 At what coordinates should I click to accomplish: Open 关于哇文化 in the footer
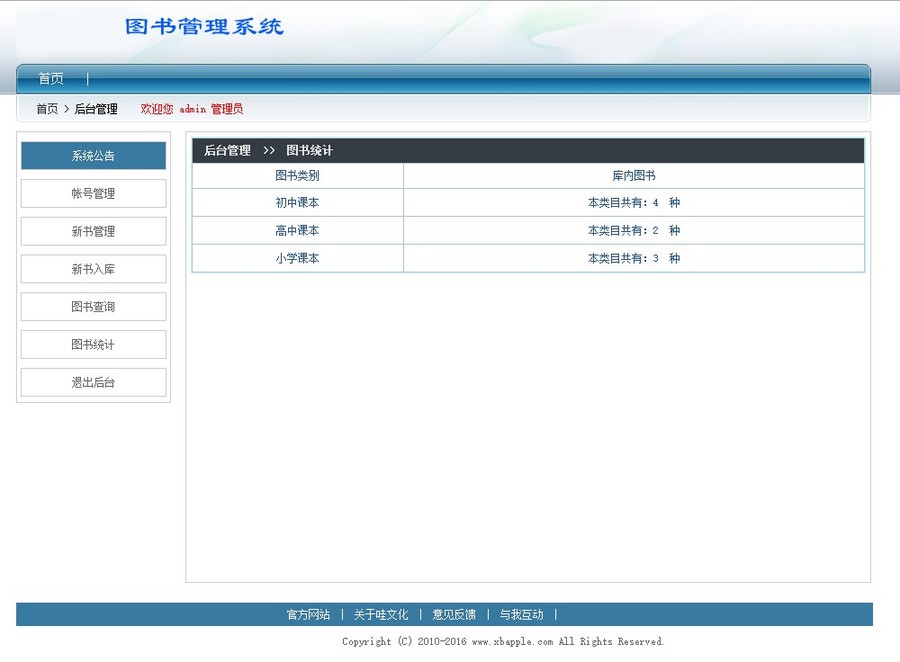[381, 615]
